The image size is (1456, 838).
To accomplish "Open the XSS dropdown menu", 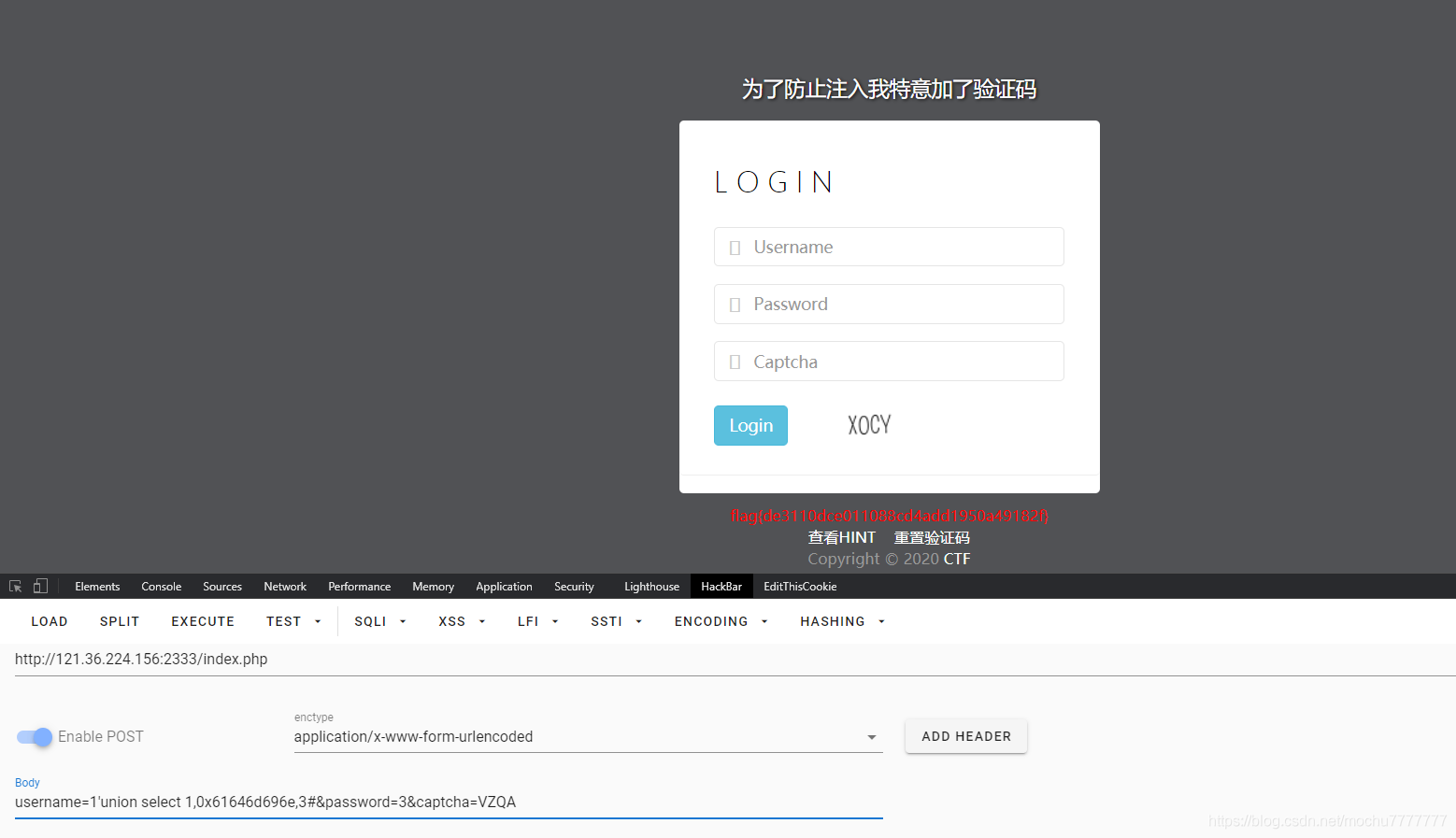I will click(x=462, y=621).
